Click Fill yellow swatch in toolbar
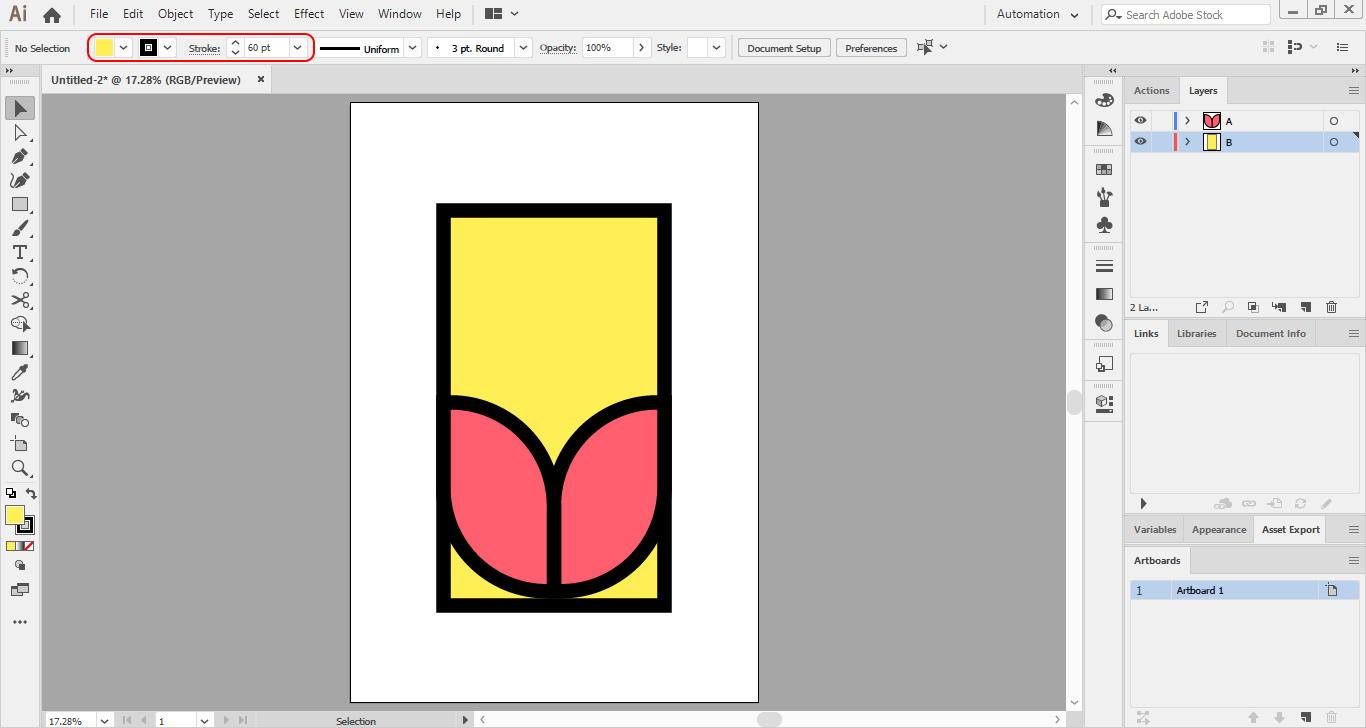1366x728 pixels. pyautogui.click(x=14, y=515)
